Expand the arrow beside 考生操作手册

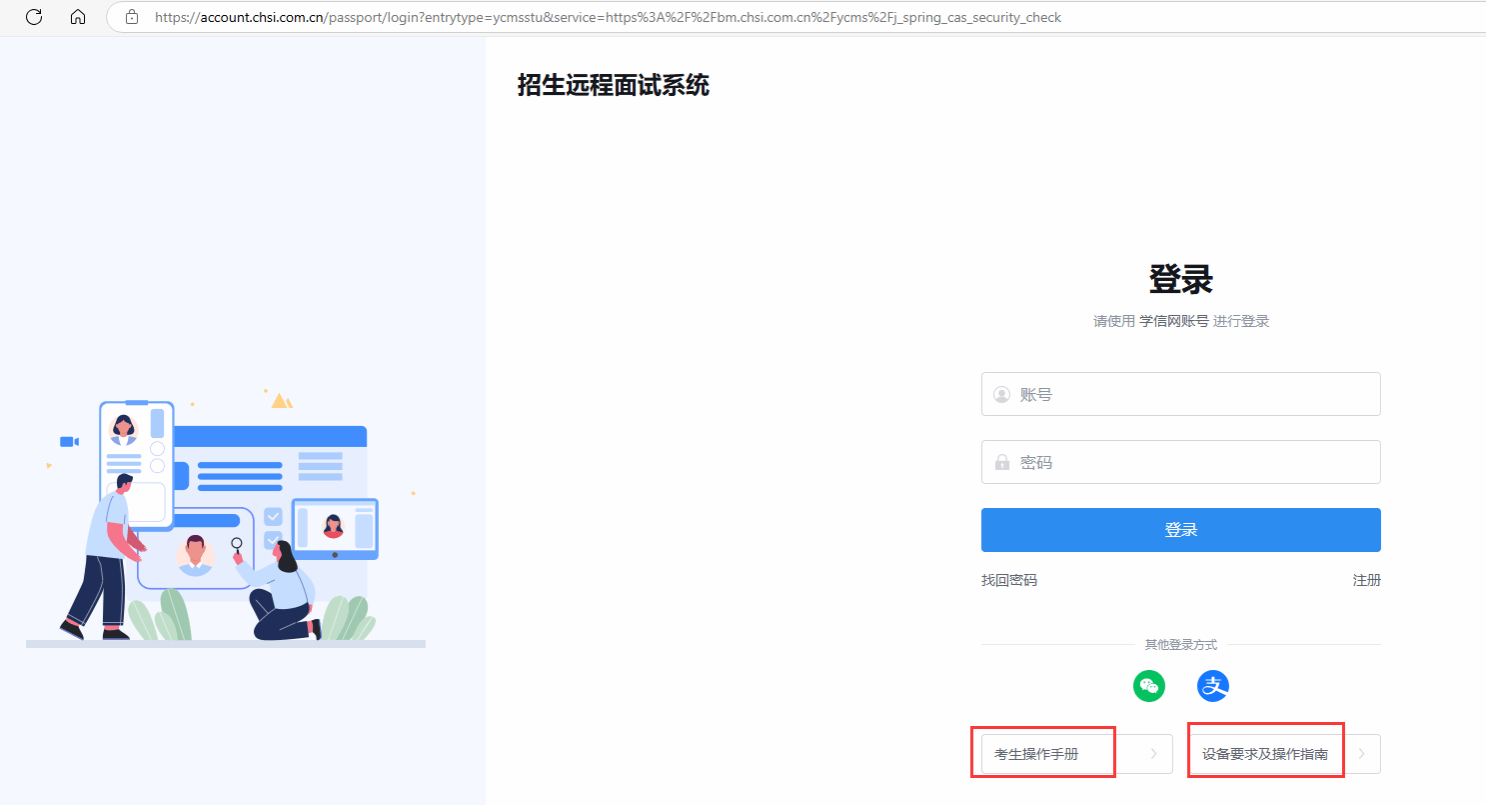pyautogui.click(x=1153, y=754)
